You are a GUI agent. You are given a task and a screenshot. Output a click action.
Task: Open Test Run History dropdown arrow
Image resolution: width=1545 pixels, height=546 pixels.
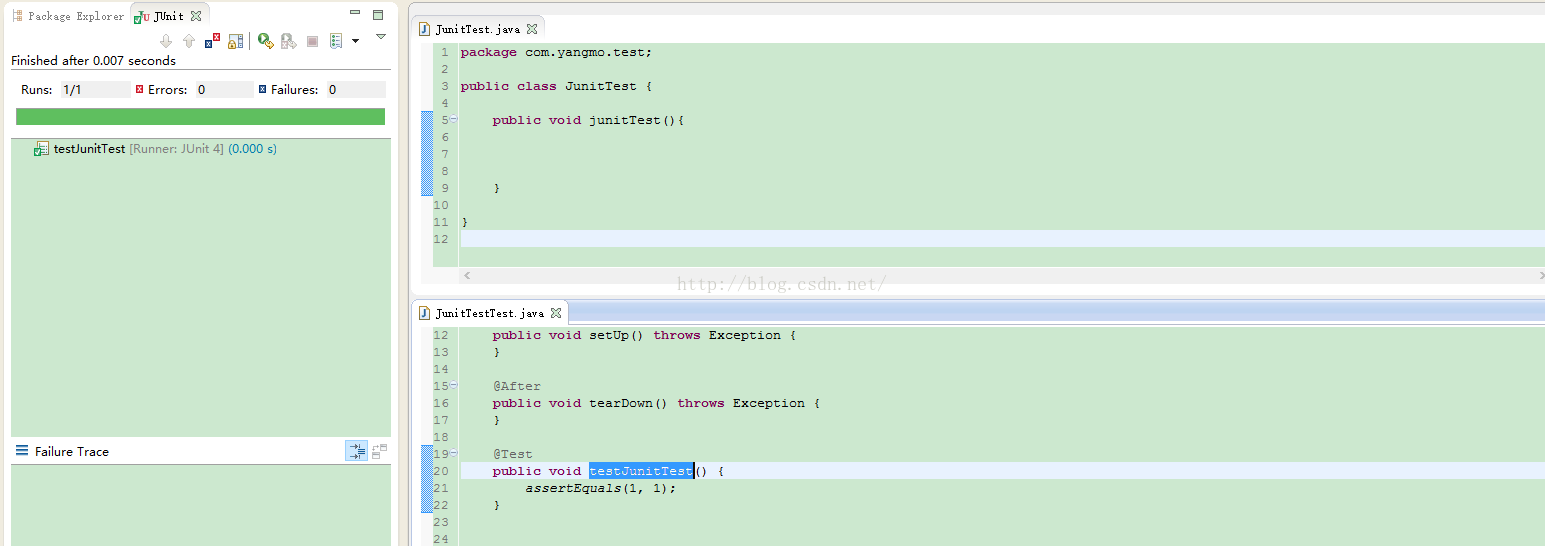[x=355, y=41]
